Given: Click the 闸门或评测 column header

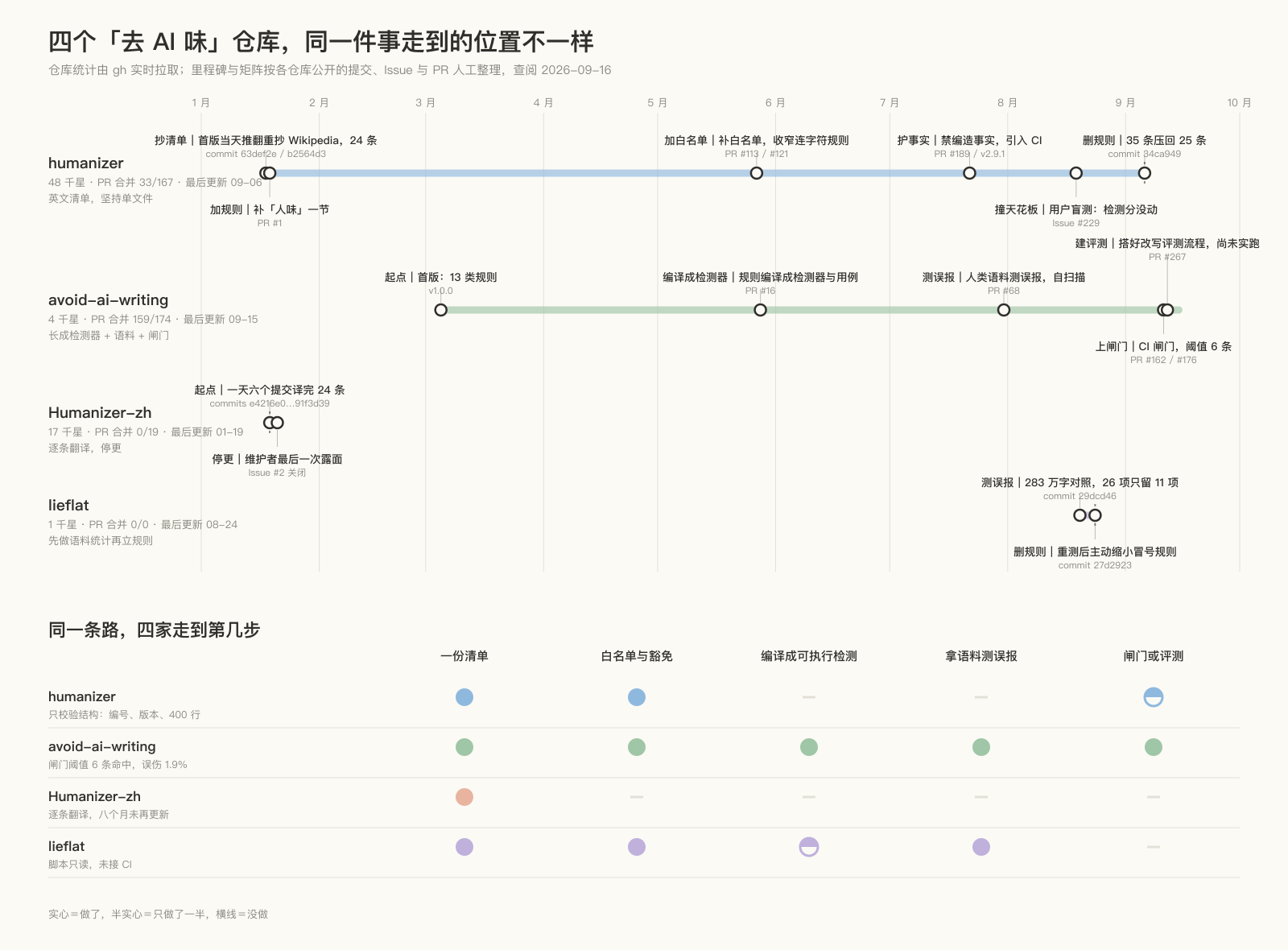Looking at the screenshot, I should click(x=1154, y=656).
